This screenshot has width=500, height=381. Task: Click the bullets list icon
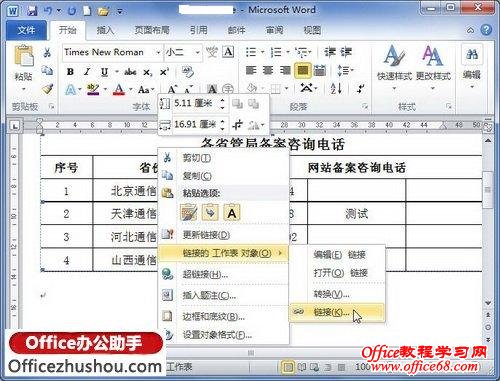click(251, 52)
